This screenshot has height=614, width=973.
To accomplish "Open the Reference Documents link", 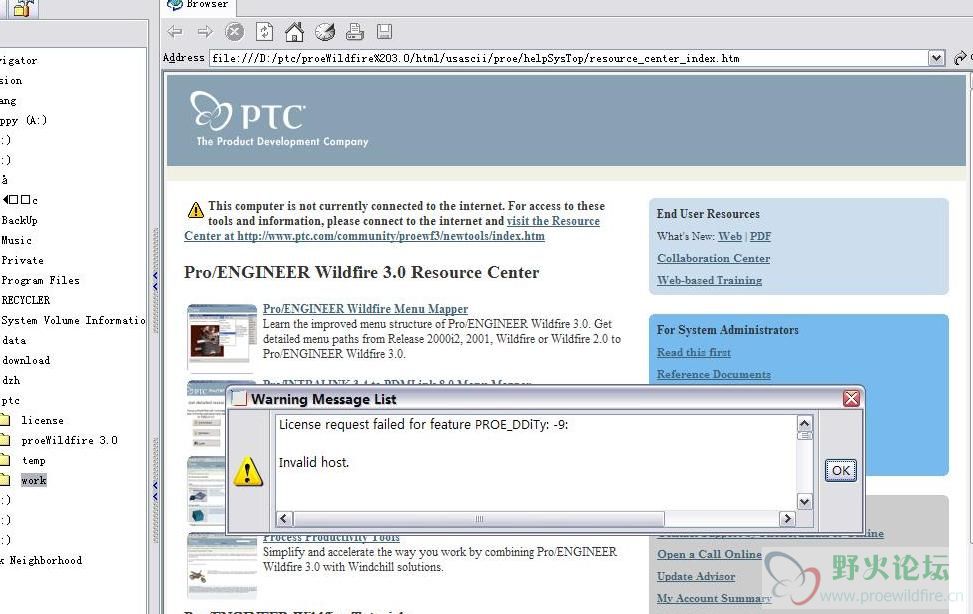I will pyautogui.click(x=714, y=374).
